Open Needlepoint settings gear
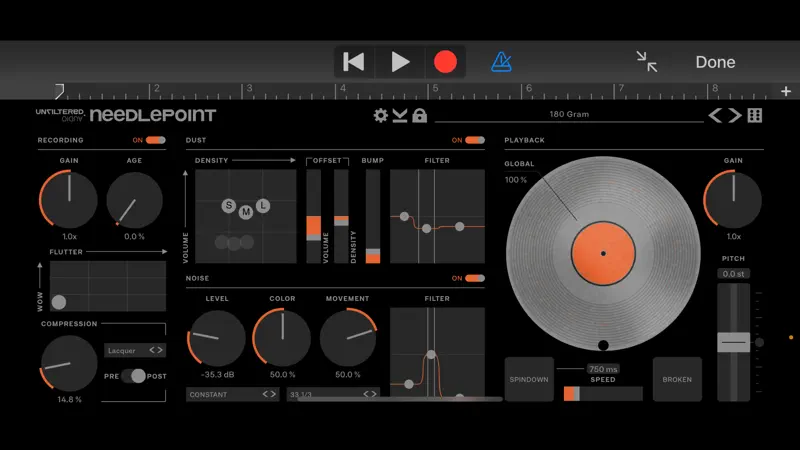Image resolution: width=800 pixels, height=450 pixels. pos(381,115)
